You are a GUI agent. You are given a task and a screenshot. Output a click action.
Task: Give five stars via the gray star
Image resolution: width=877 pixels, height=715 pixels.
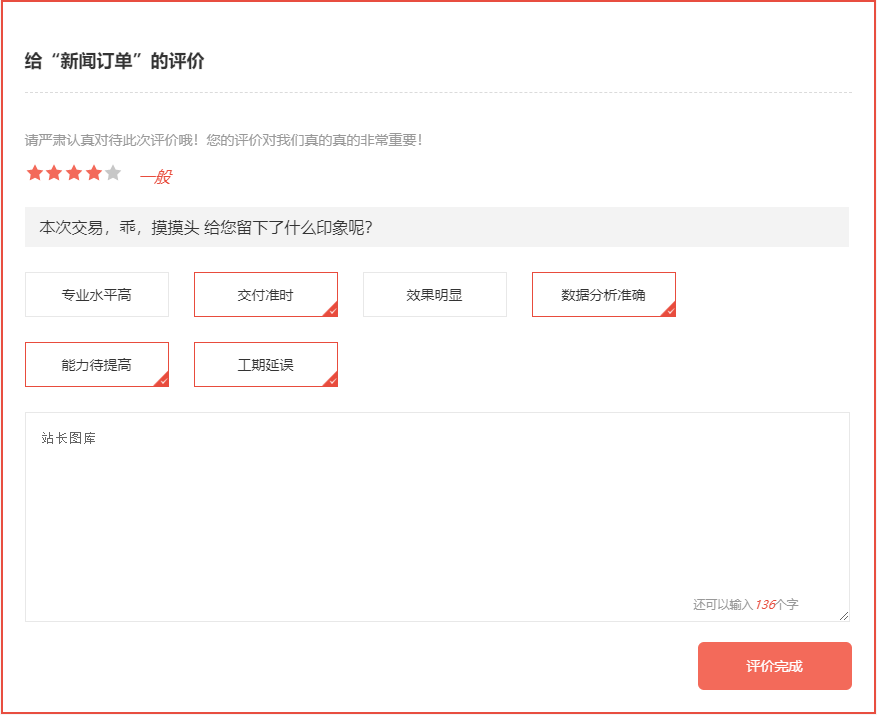(113, 173)
